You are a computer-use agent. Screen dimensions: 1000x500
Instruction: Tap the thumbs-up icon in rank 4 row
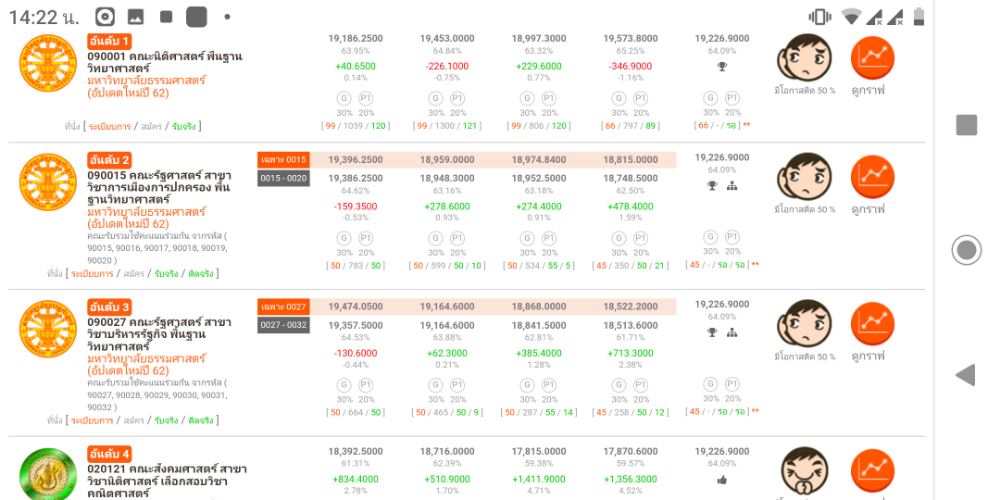click(x=722, y=480)
